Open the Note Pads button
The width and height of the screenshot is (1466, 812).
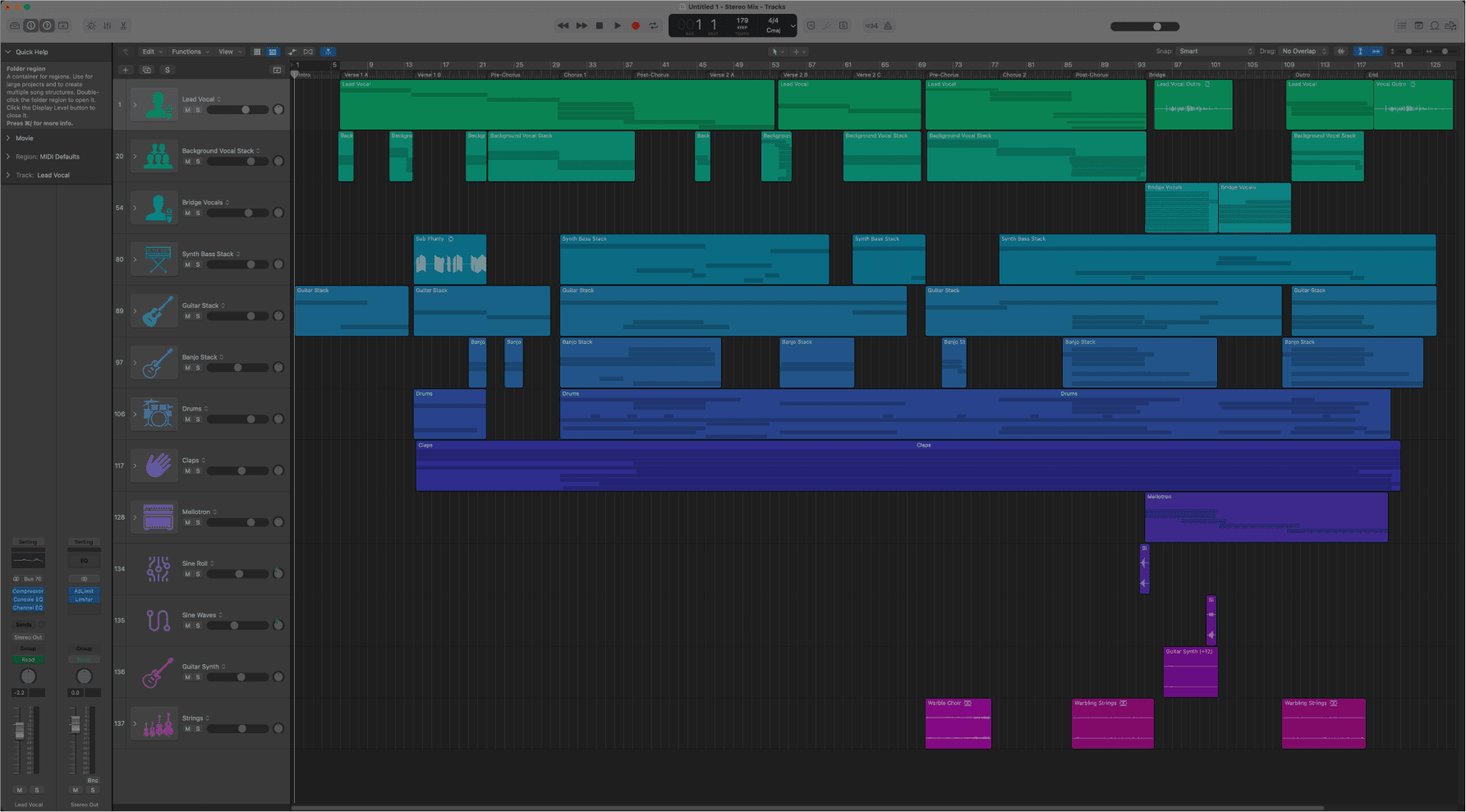click(1418, 25)
